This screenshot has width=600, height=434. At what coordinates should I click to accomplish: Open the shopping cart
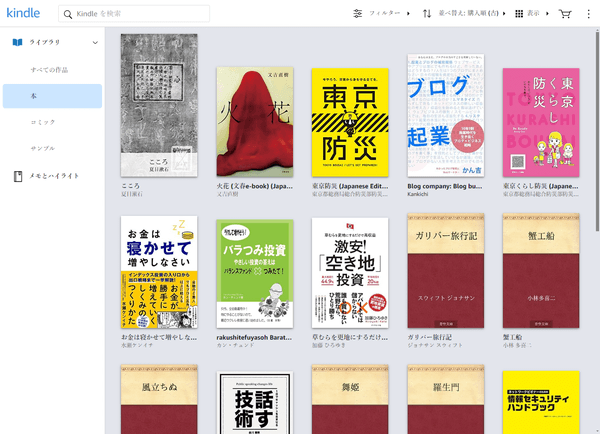[565, 14]
